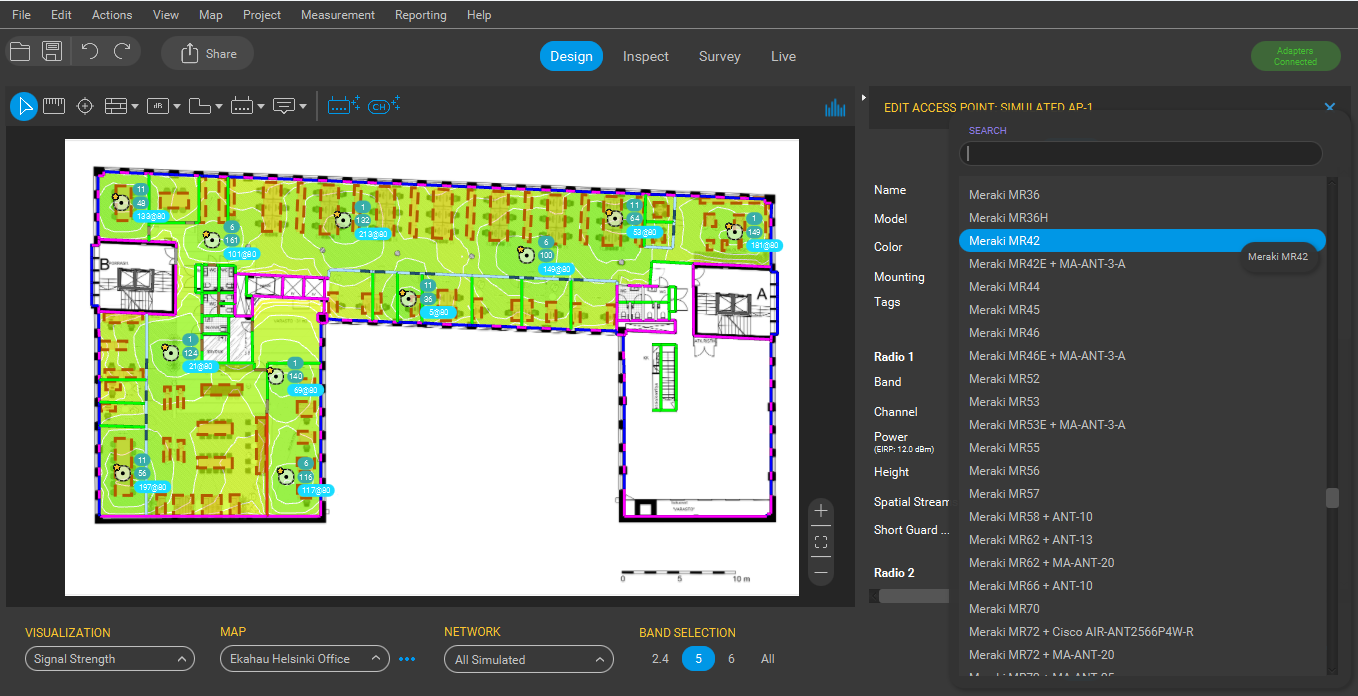Redo the last action
Viewport: 1358px width, 696px height.
pos(122,52)
